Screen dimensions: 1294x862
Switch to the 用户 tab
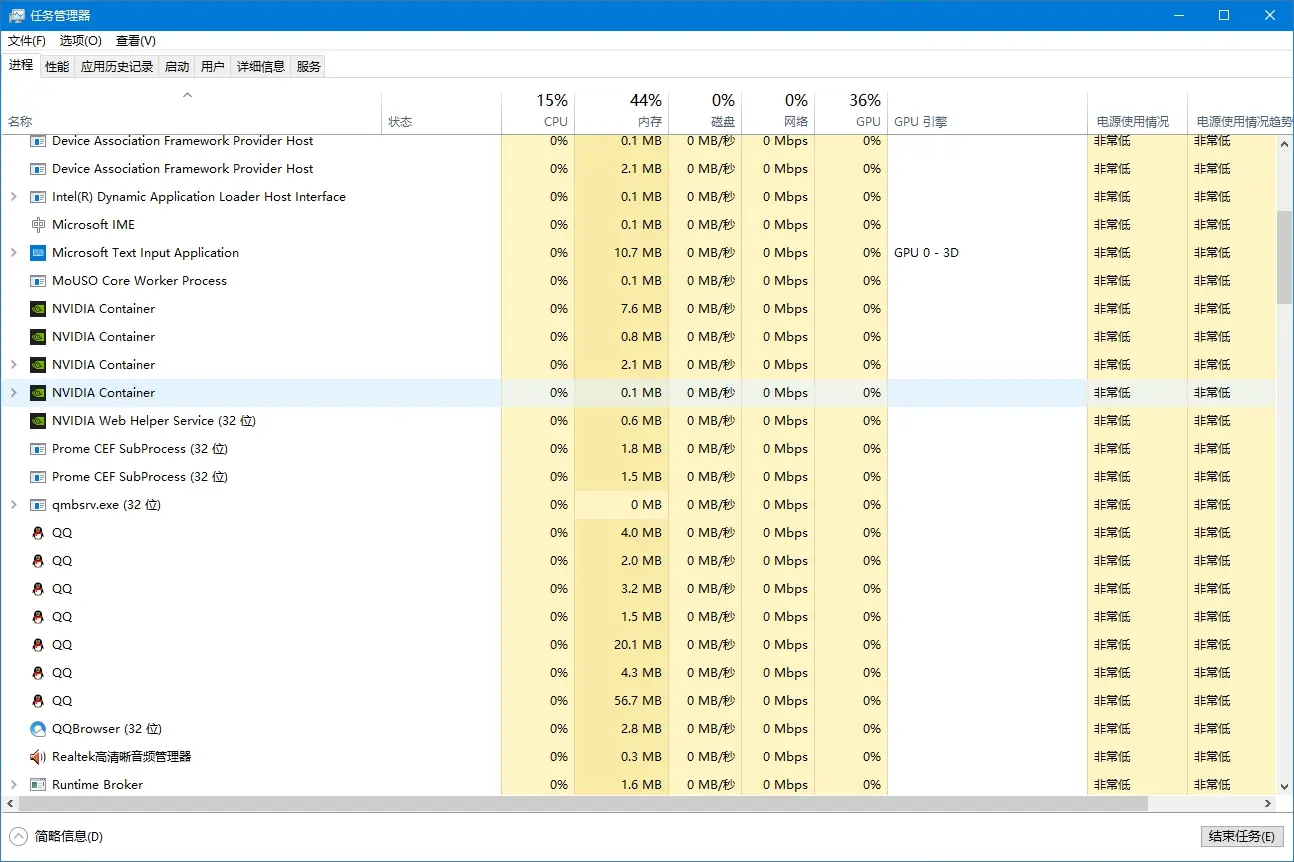(213, 67)
